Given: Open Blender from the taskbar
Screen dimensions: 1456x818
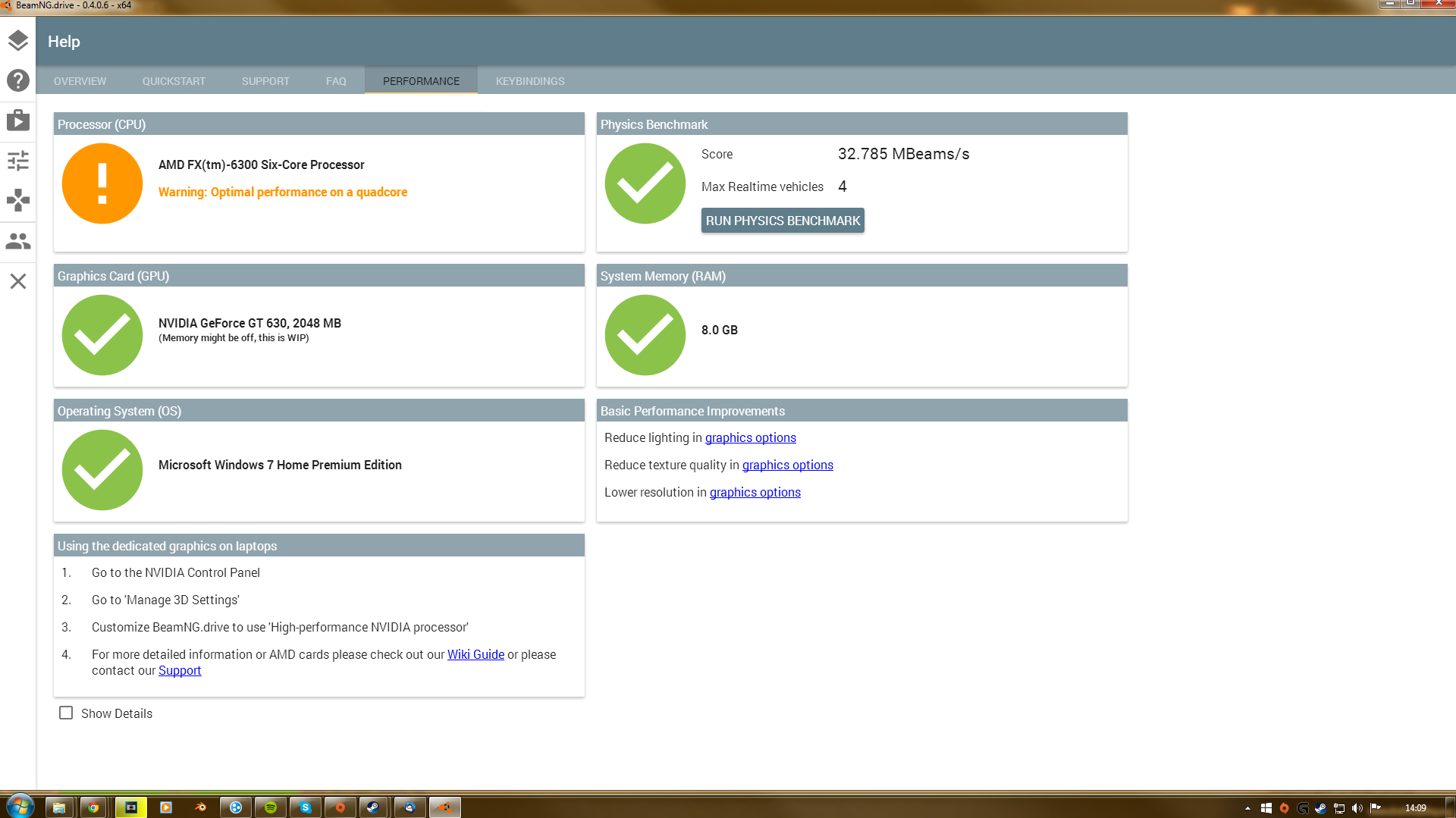Looking at the screenshot, I should (x=201, y=807).
